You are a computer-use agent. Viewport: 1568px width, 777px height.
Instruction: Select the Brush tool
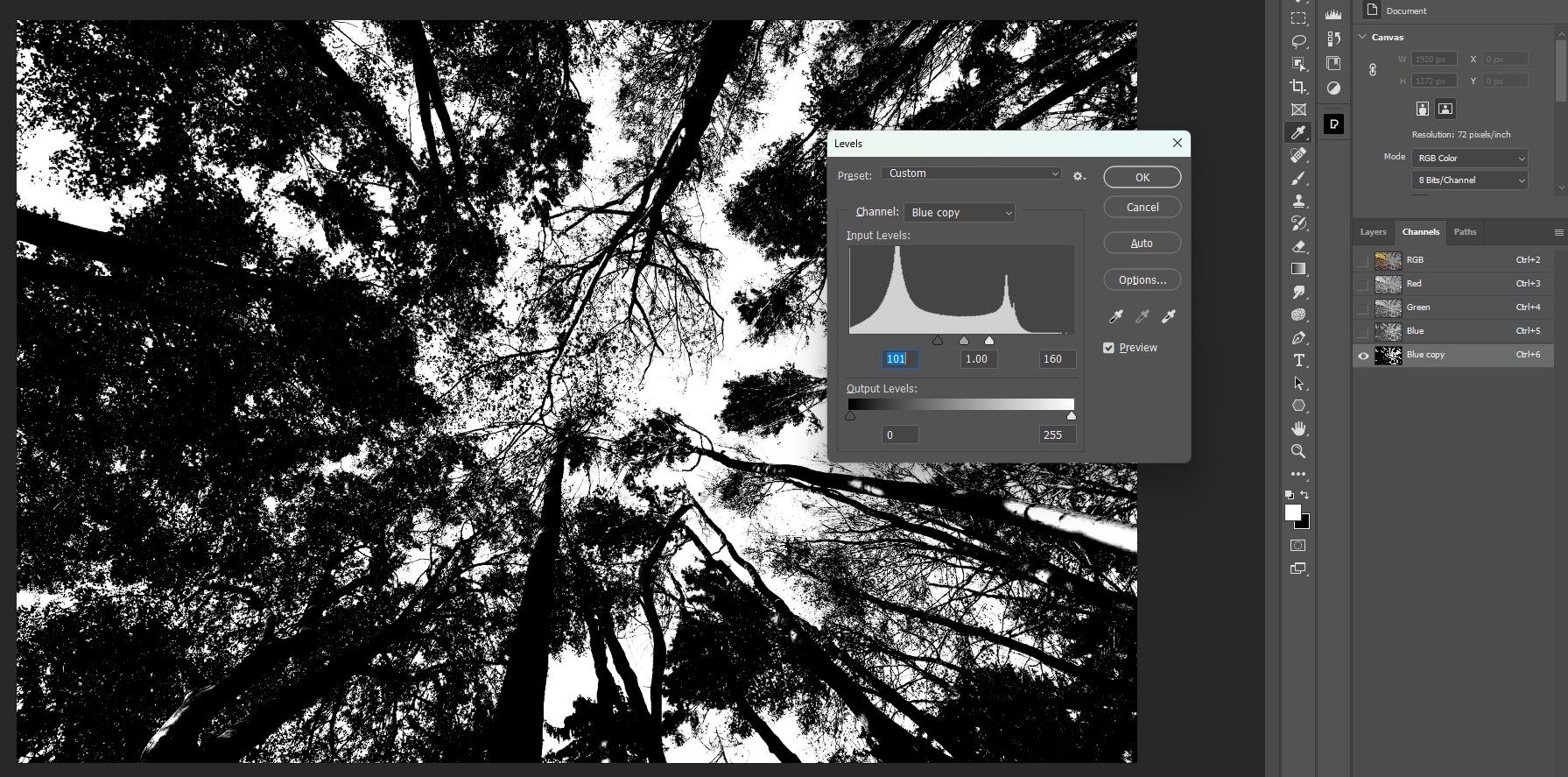[1298, 178]
